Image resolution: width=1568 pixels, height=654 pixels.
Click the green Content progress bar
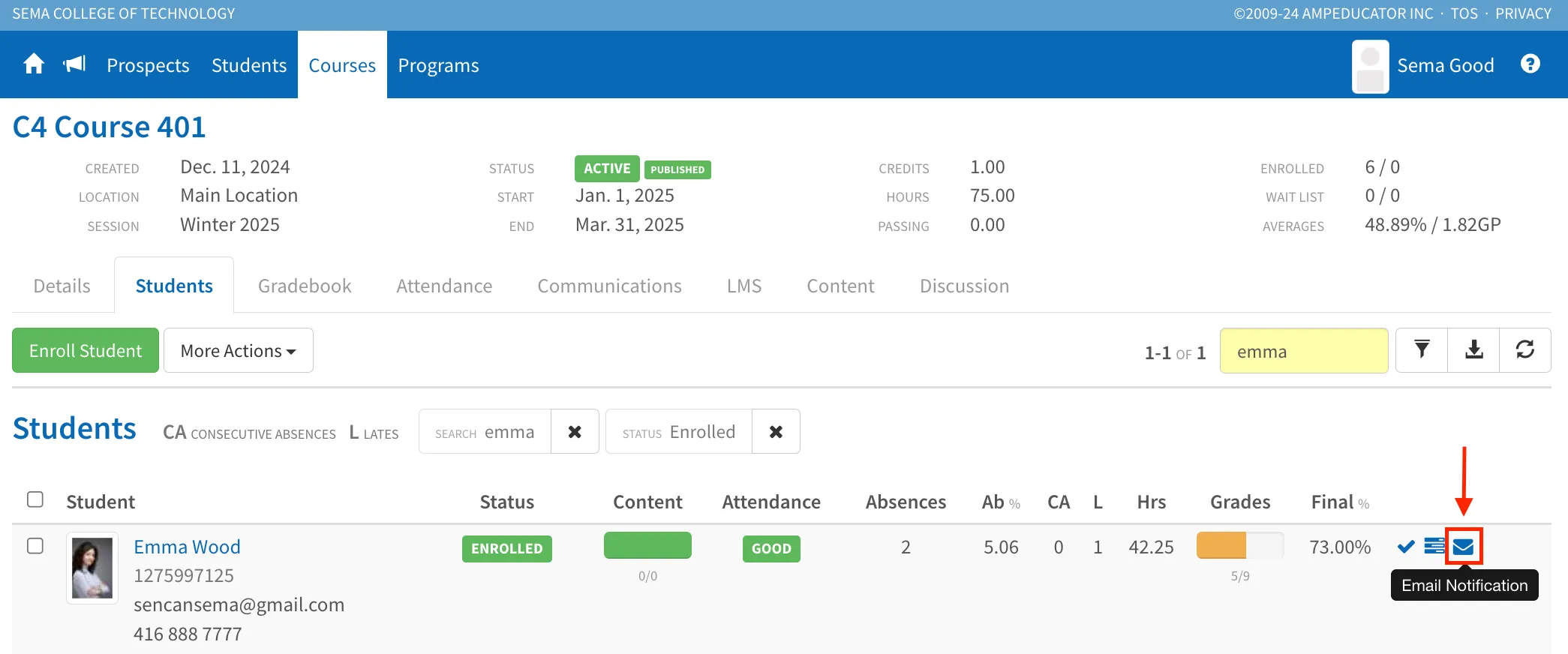tap(647, 545)
